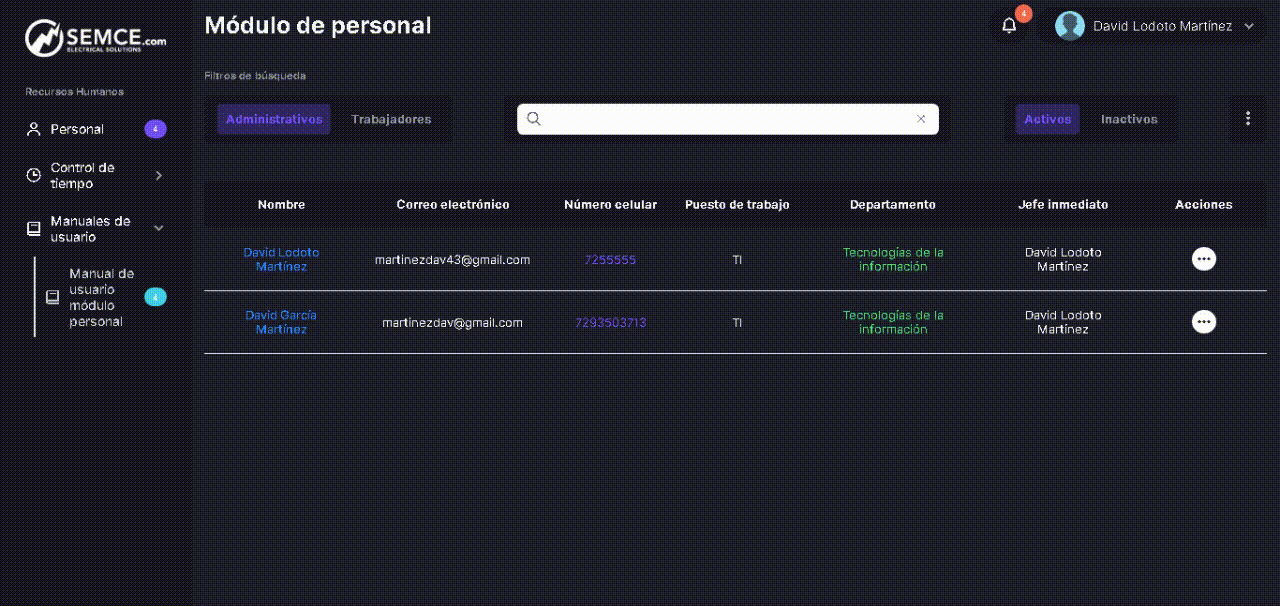Click the magnifying glass search icon

534,119
